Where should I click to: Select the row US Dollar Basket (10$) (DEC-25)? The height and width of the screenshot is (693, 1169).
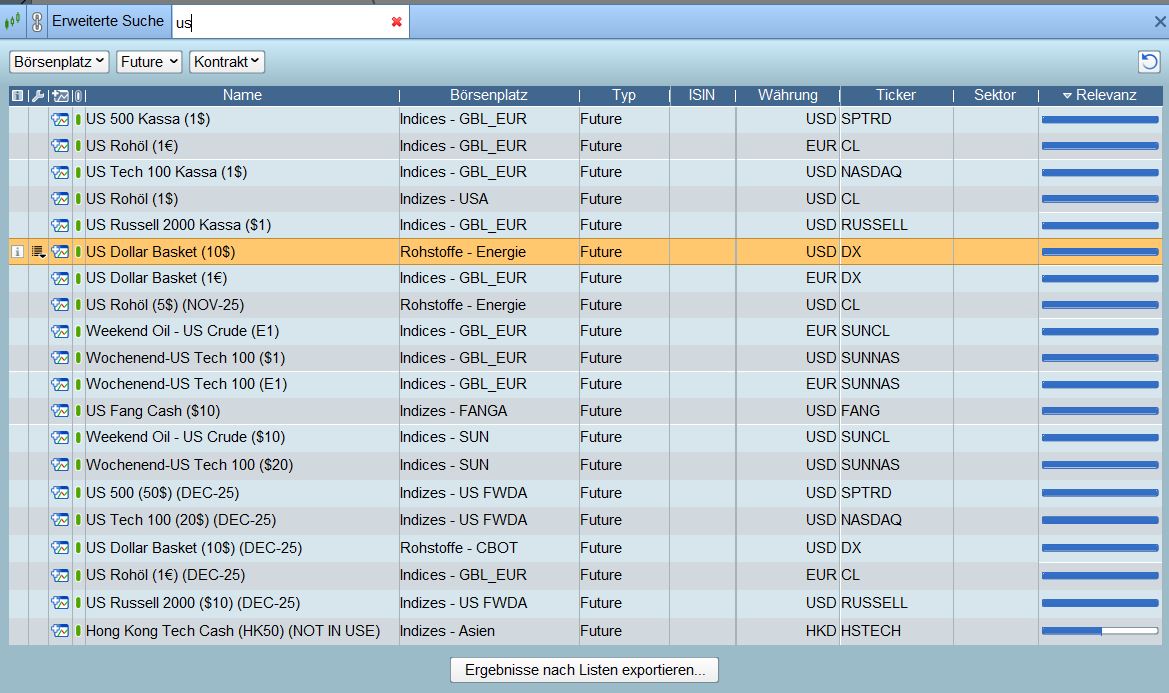[585, 548]
